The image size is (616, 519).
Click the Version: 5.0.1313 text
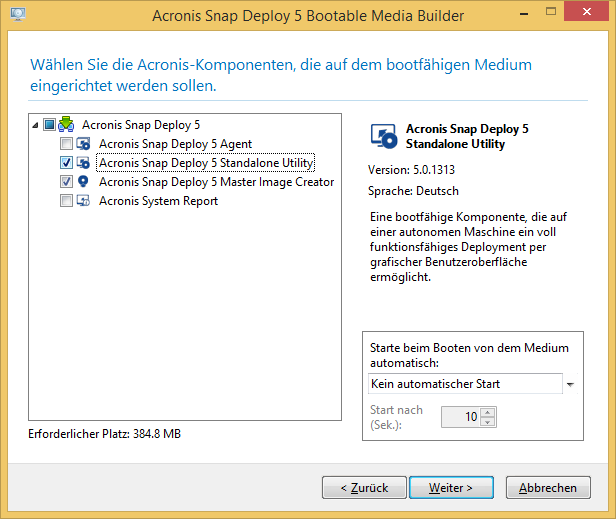pyautogui.click(x=411, y=170)
